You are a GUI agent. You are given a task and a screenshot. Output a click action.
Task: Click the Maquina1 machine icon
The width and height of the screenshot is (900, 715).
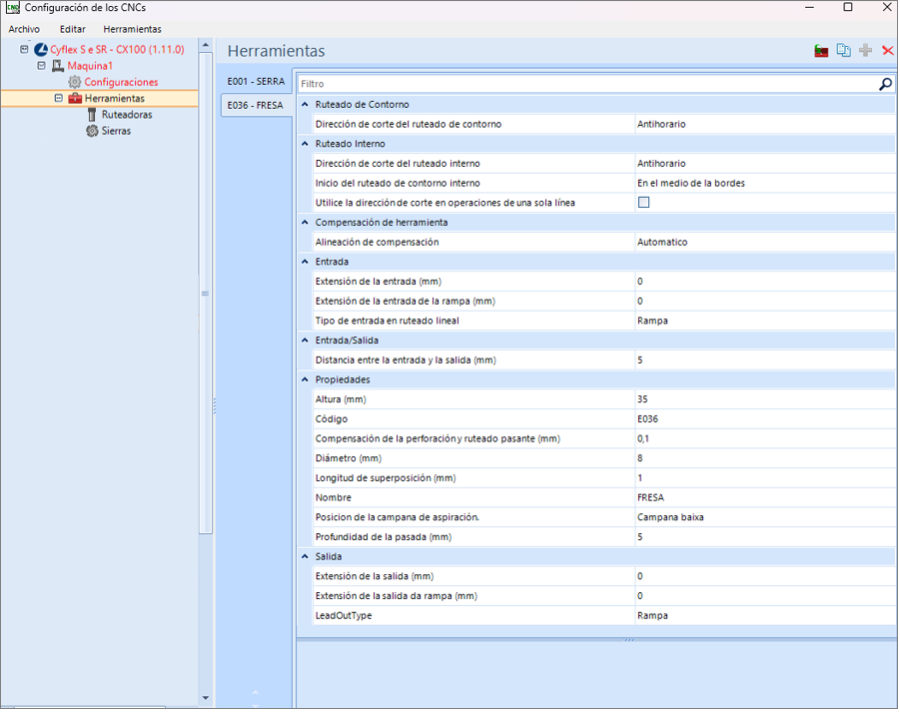pyautogui.click(x=58, y=66)
